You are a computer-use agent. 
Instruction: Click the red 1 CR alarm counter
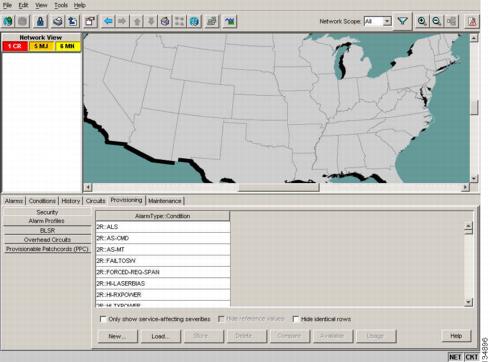(15, 46)
